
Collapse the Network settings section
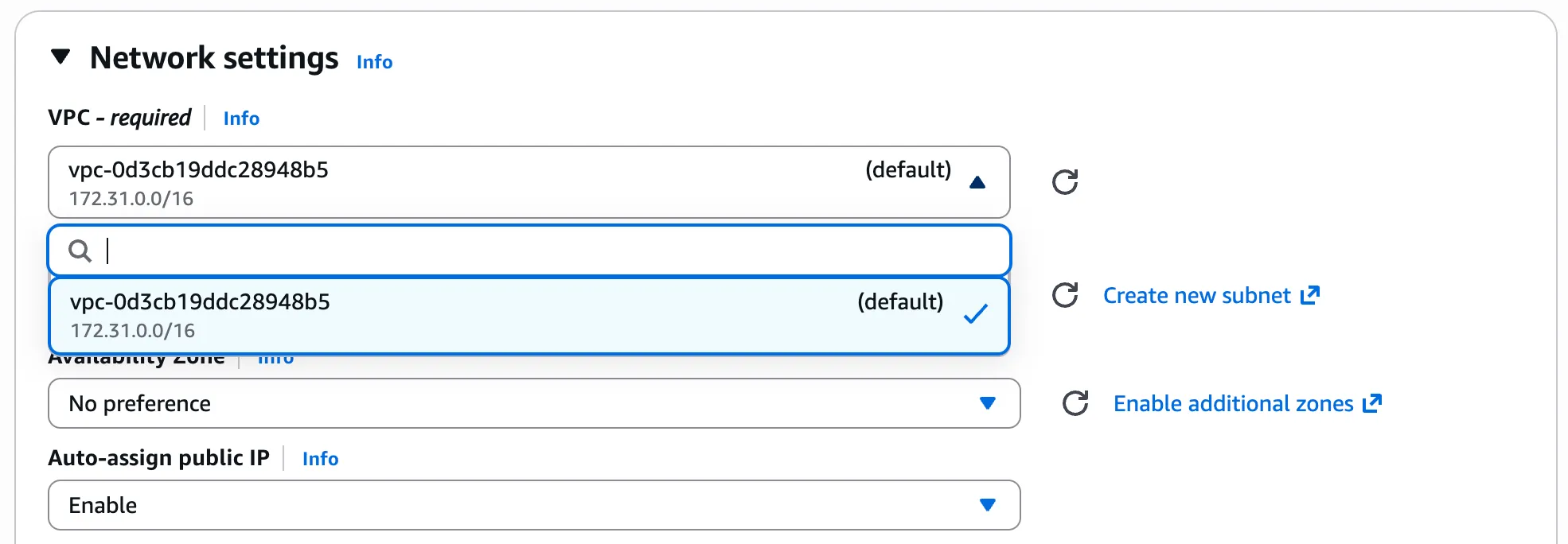coord(60,56)
